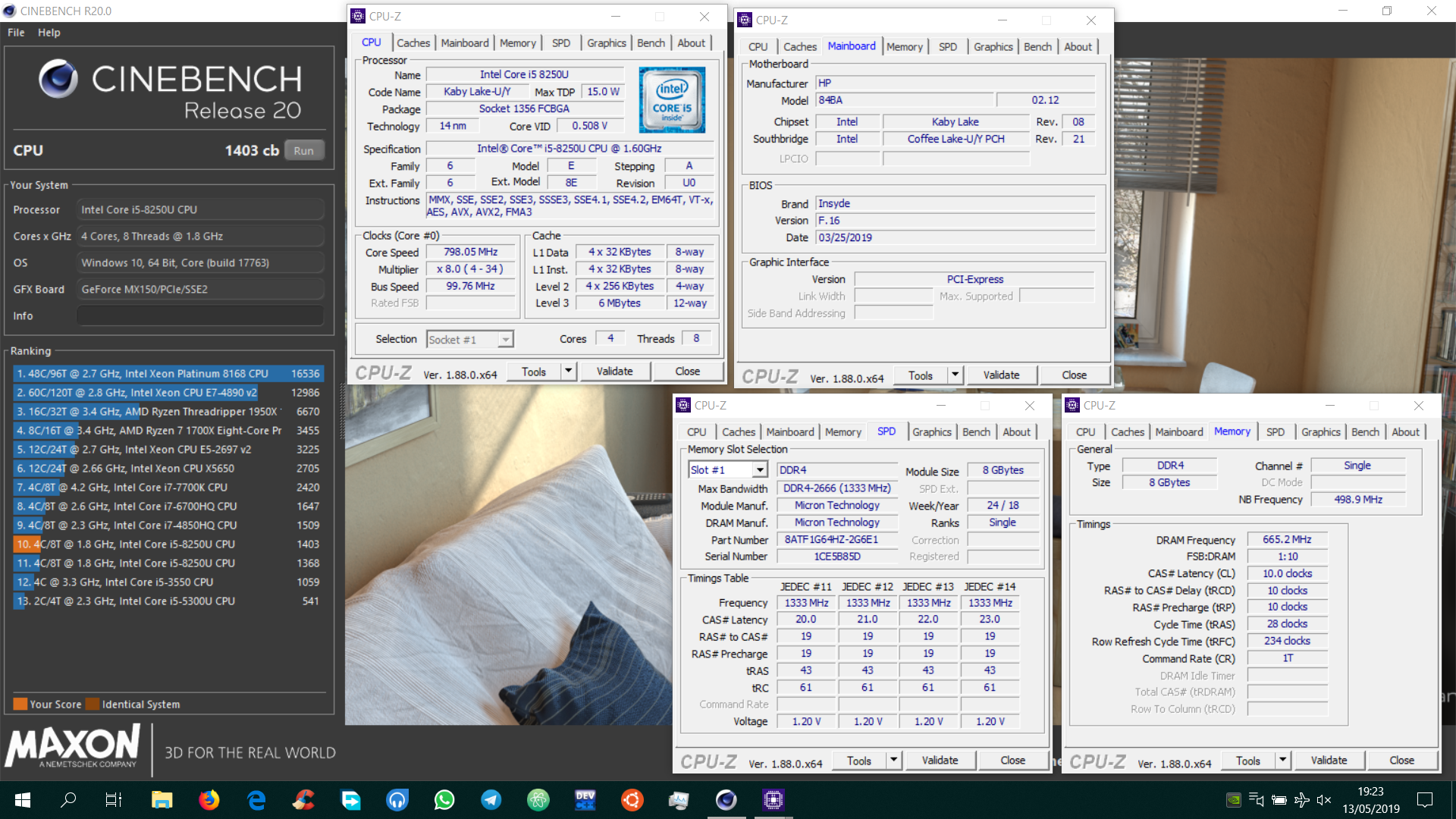Expand Tools arrow in CPU tab window

coord(569,372)
